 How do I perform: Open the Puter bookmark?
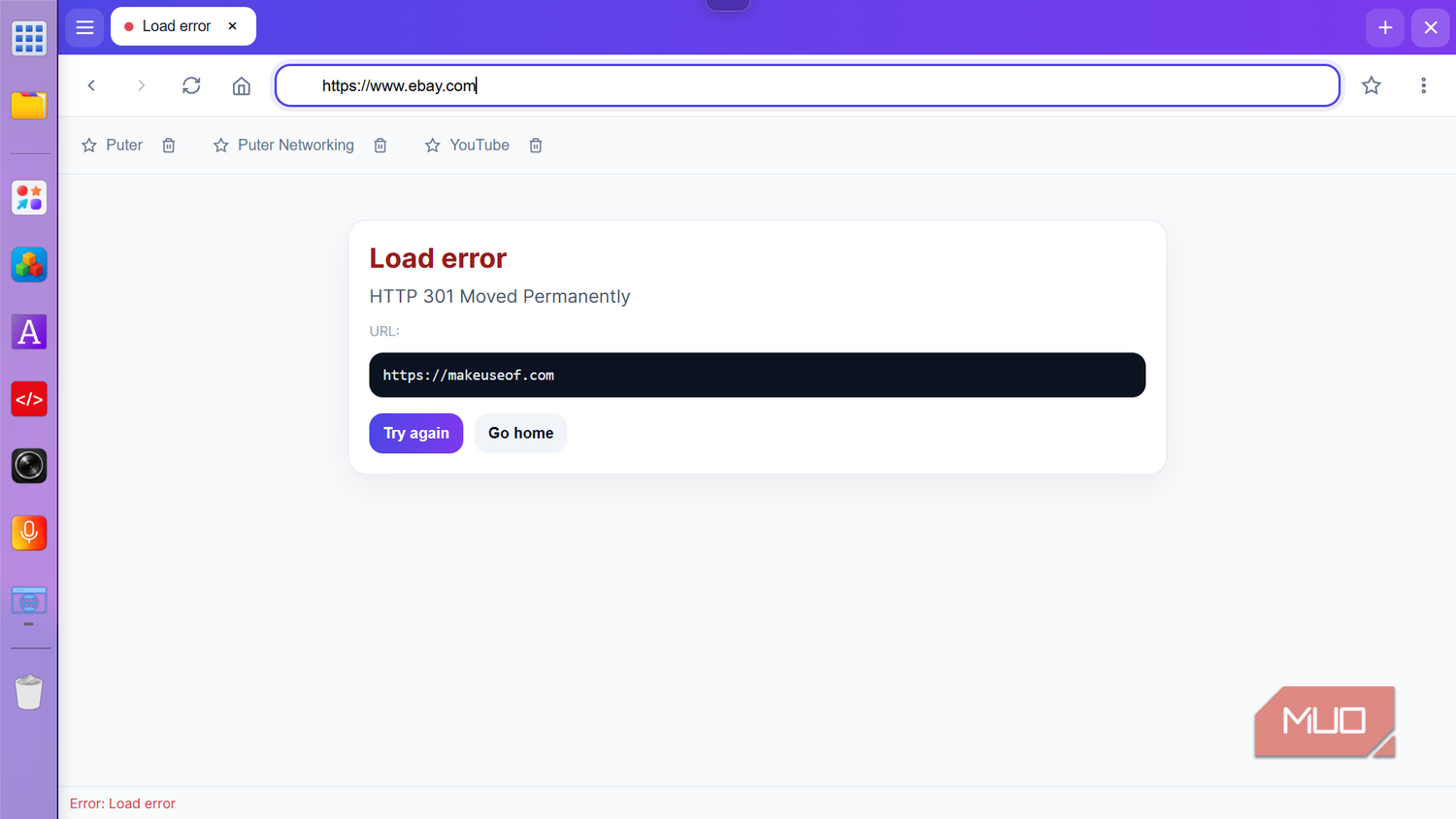(113, 145)
